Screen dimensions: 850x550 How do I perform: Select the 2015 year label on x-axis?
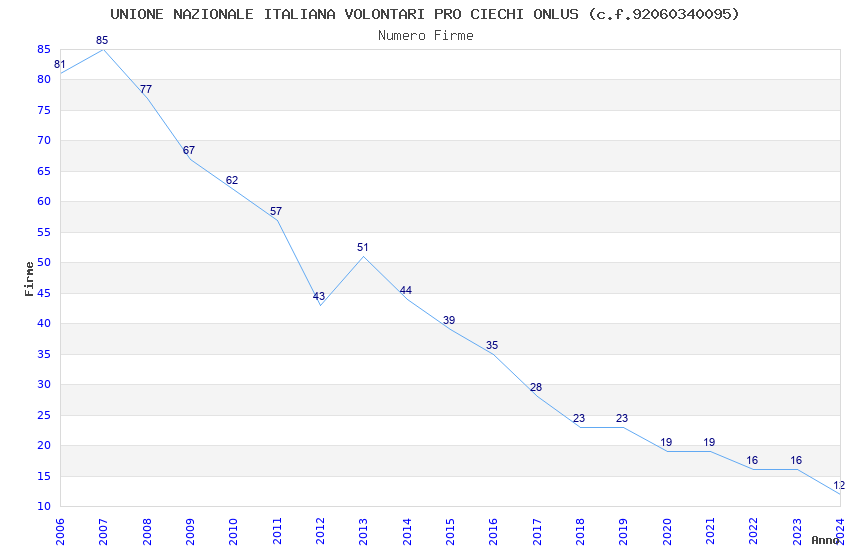(450, 531)
